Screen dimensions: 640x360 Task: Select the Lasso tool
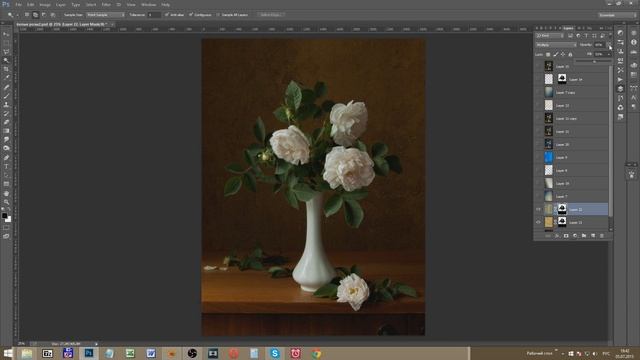[6, 52]
